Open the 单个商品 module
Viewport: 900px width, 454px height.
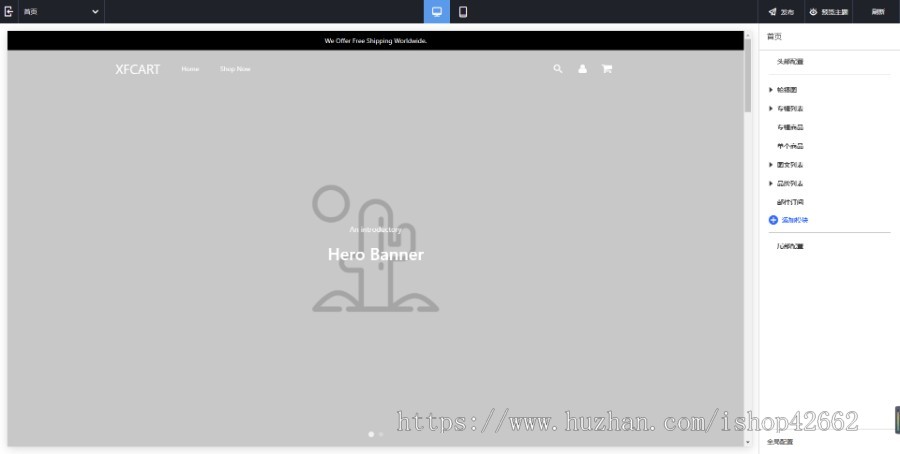[x=790, y=146]
